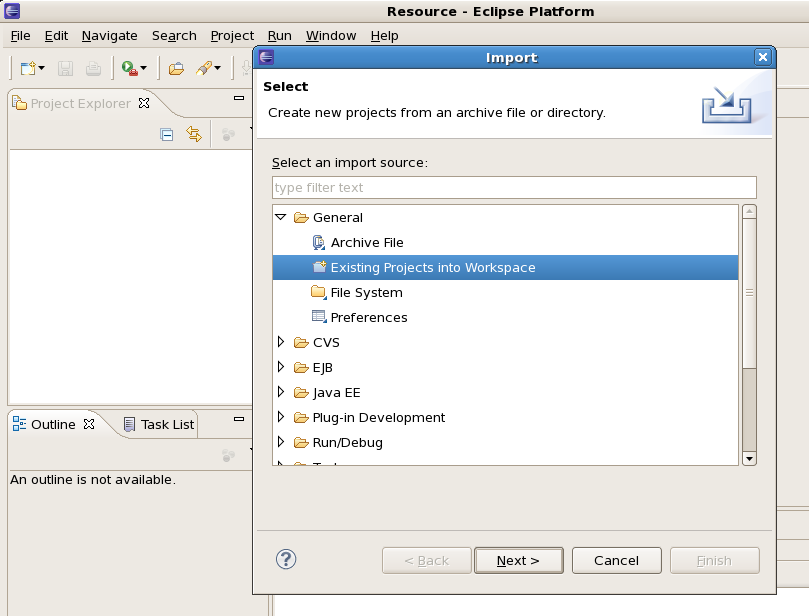The height and width of the screenshot is (616, 809).
Task: Click the import list scroll down arrow
Action: point(749,458)
